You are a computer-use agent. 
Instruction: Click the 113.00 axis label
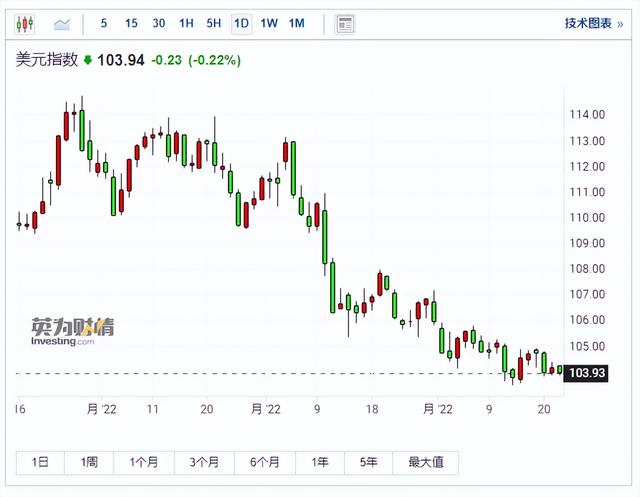(587, 141)
